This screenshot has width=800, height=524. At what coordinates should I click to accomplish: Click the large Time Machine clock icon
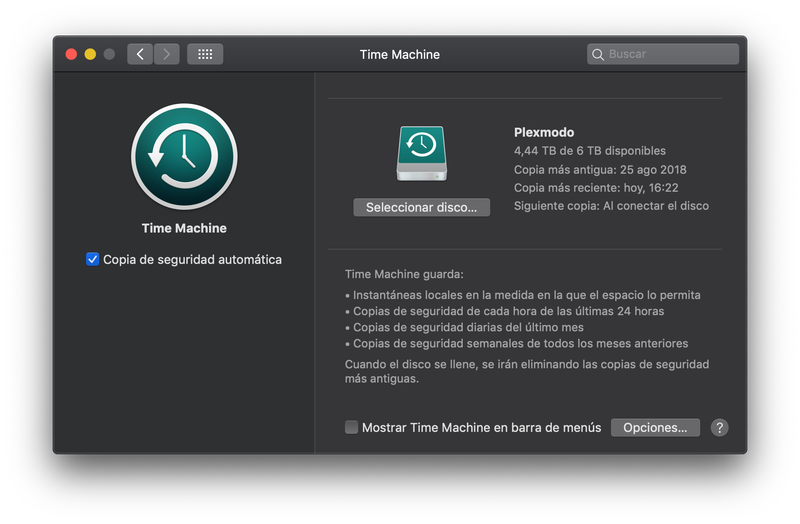point(184,157)
